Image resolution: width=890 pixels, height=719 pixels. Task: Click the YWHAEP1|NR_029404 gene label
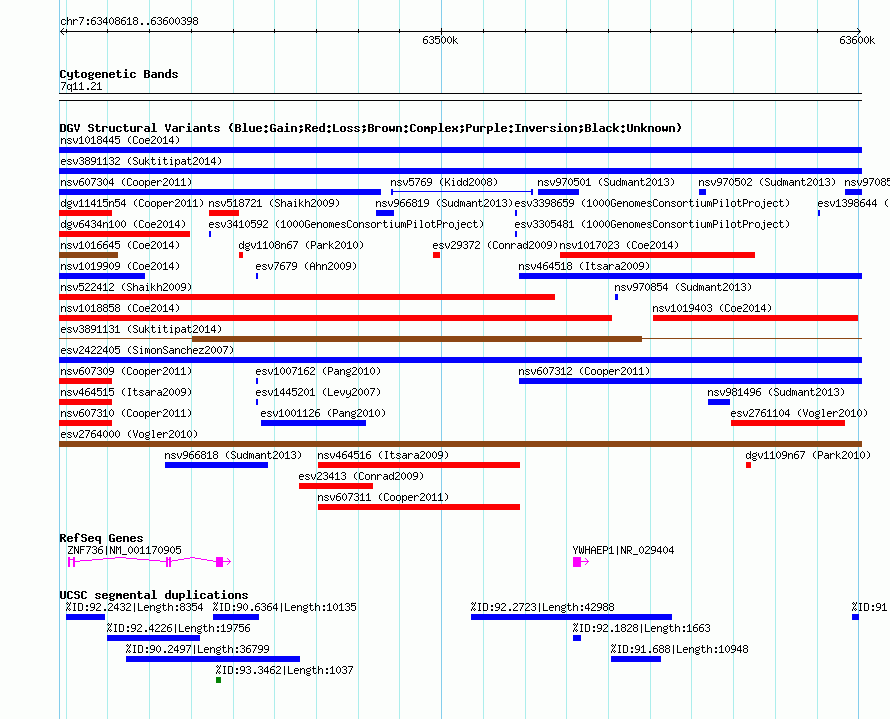(x=623, y=550)
